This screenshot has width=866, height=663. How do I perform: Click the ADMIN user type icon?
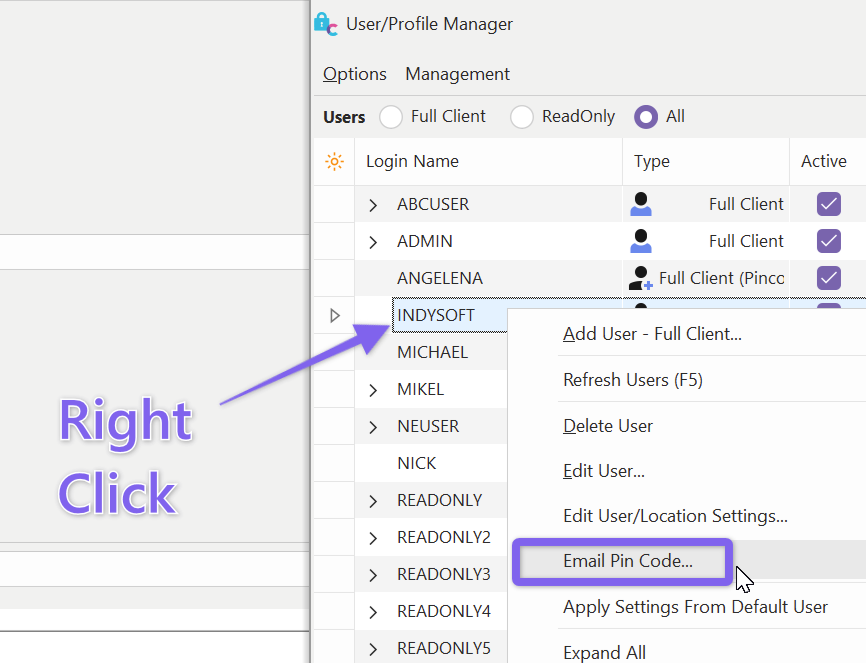(x=641, y=241)
